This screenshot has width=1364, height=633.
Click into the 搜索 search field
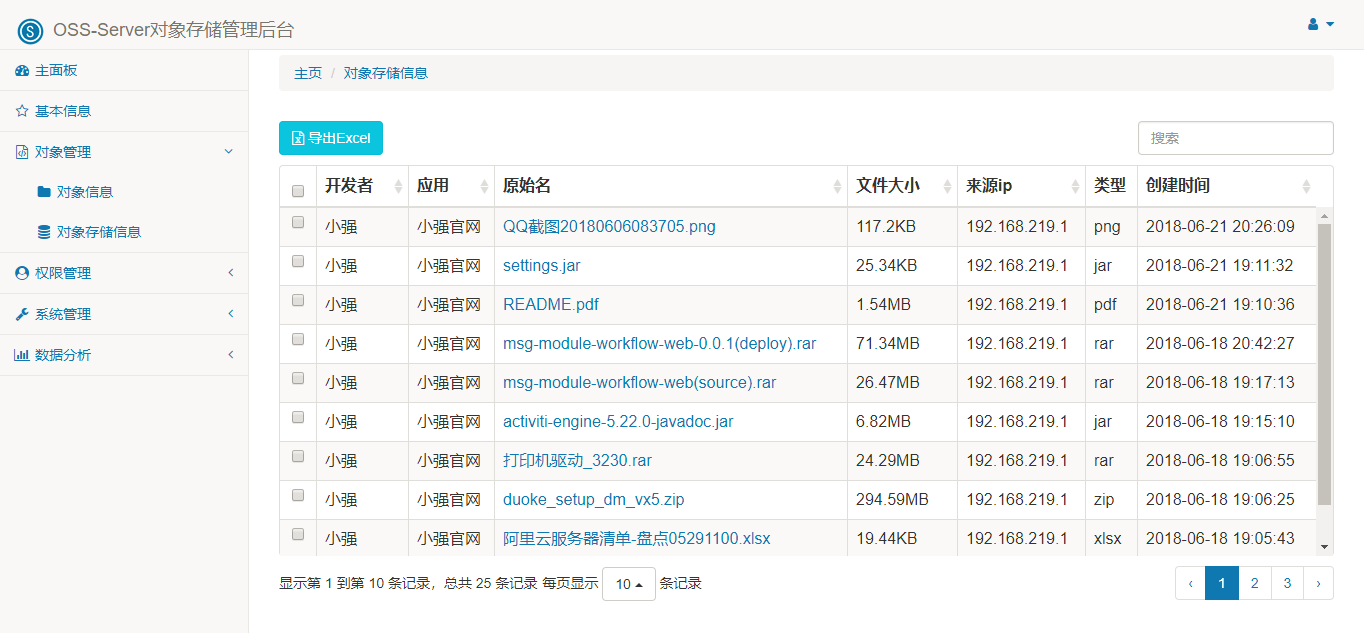pos(1235,138)
